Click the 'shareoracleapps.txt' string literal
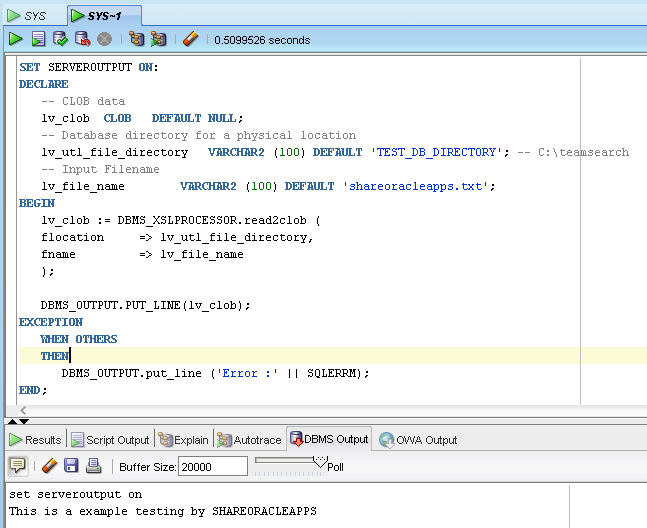This screenshot has height=528, width=647. (418, 186)
